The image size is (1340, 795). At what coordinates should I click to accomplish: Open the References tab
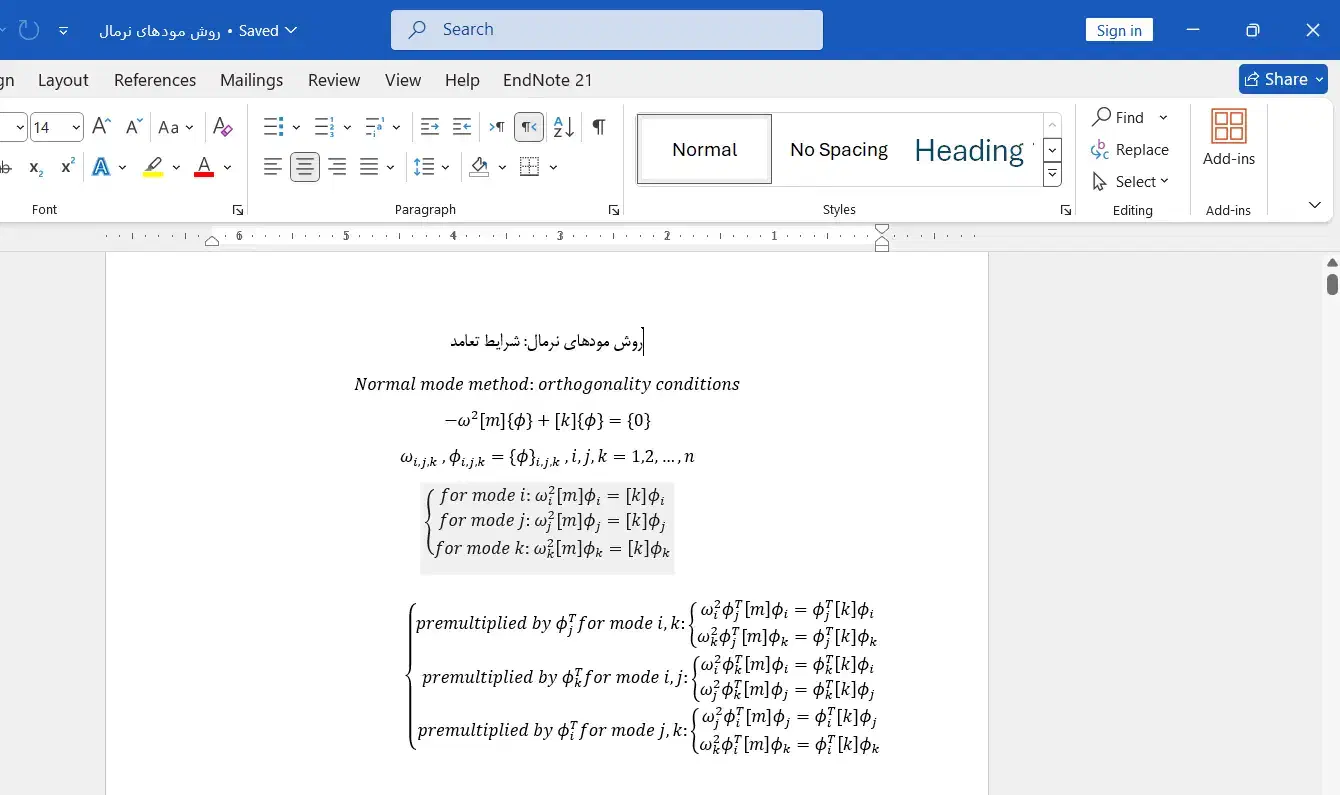point(155,80)
